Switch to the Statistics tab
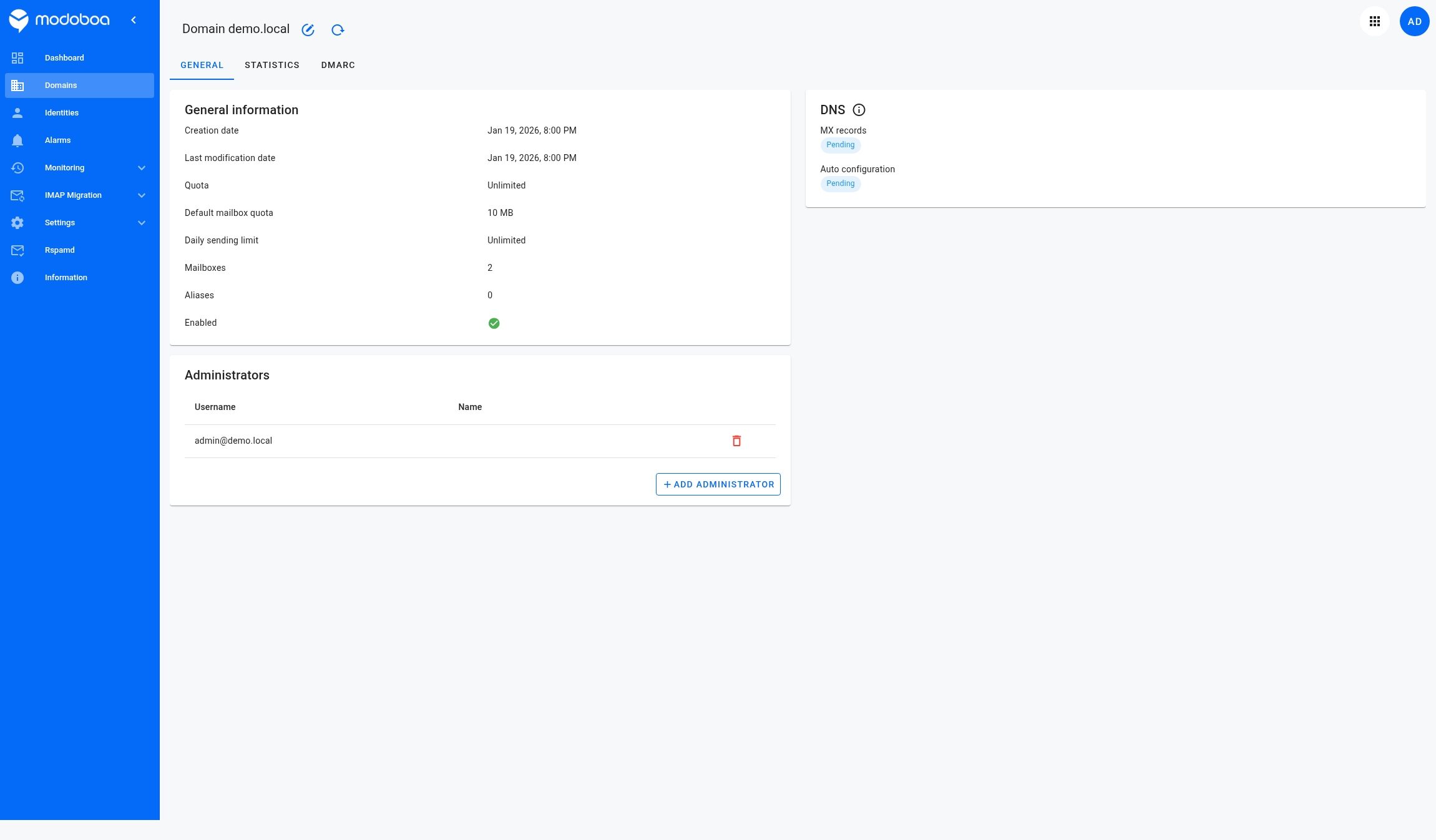The height and width of the screenshot is (840, 1436). pos(271,65)
